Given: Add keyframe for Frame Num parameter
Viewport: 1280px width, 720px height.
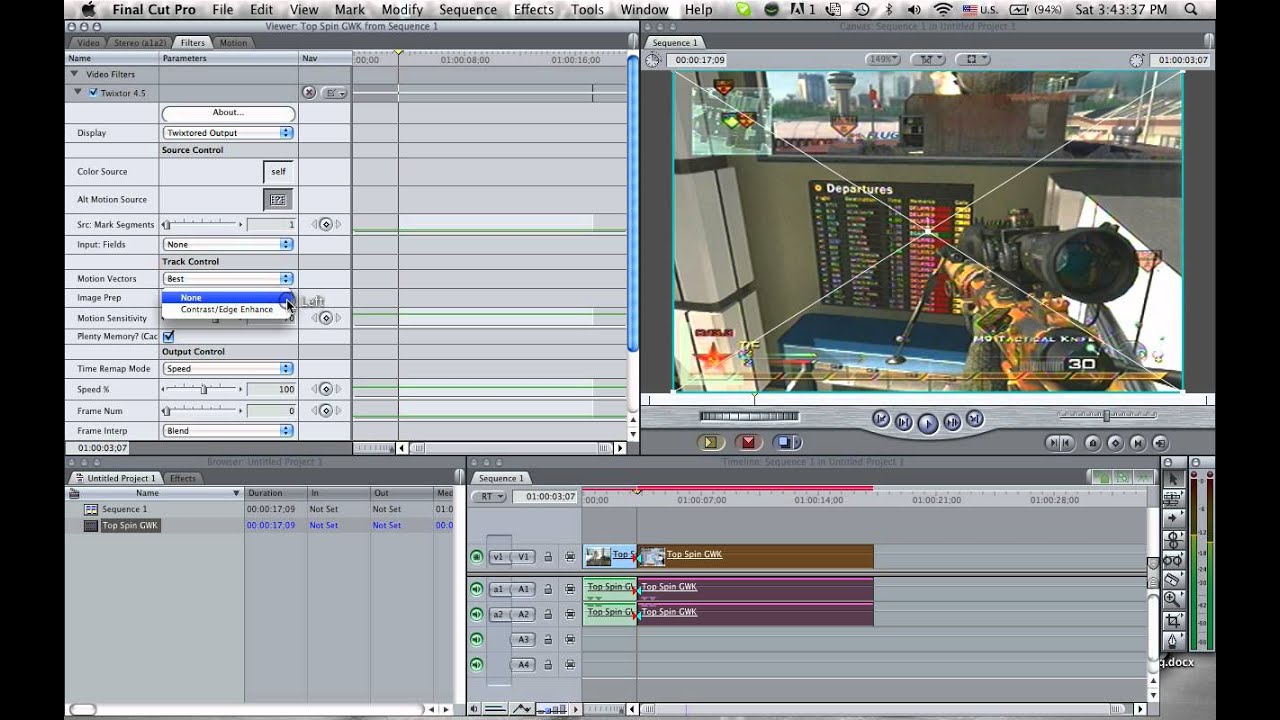Looking at the screenshot, I should coord(325,411).
